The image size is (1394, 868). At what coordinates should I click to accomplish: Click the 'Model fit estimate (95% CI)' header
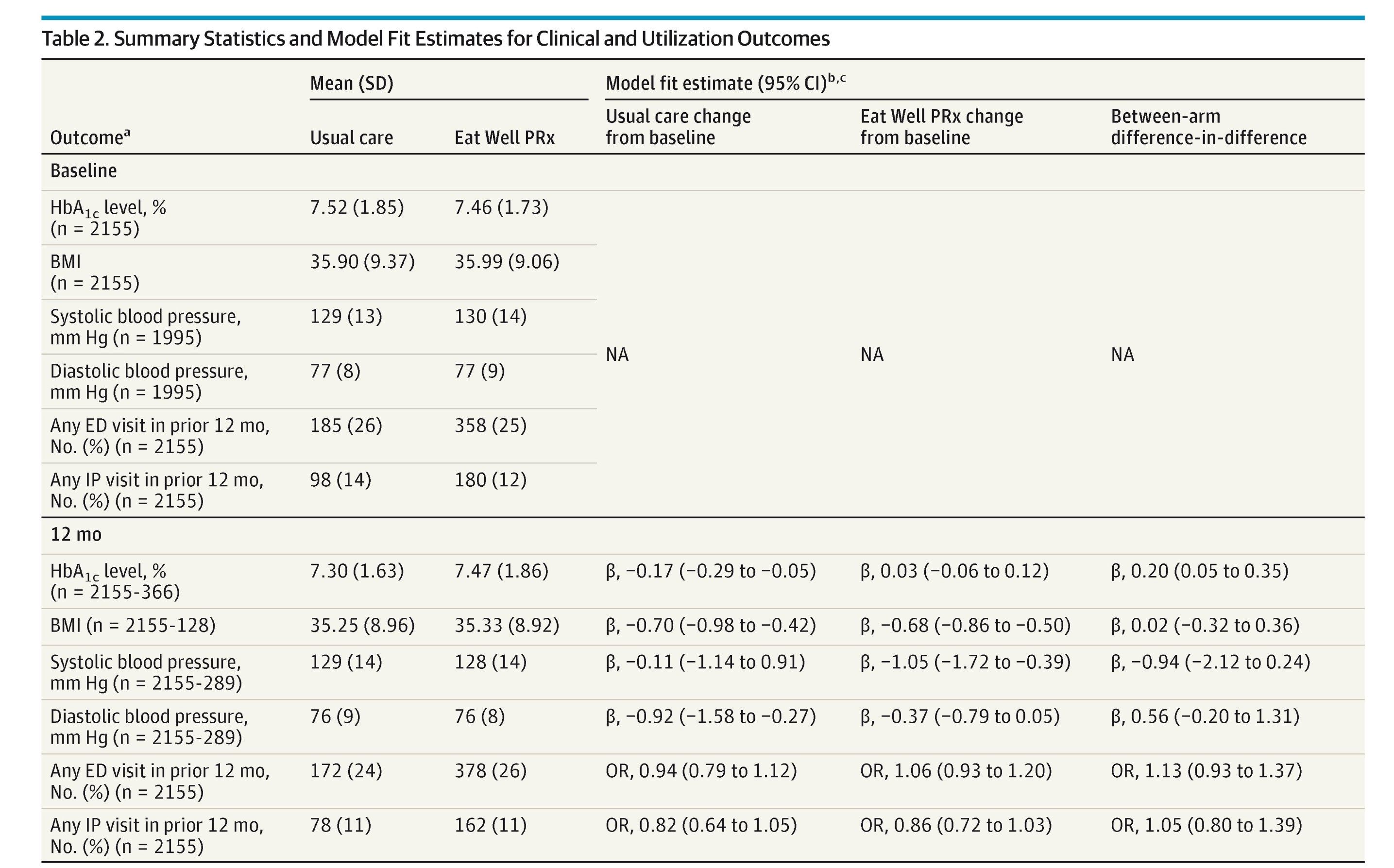pos(725,83)
